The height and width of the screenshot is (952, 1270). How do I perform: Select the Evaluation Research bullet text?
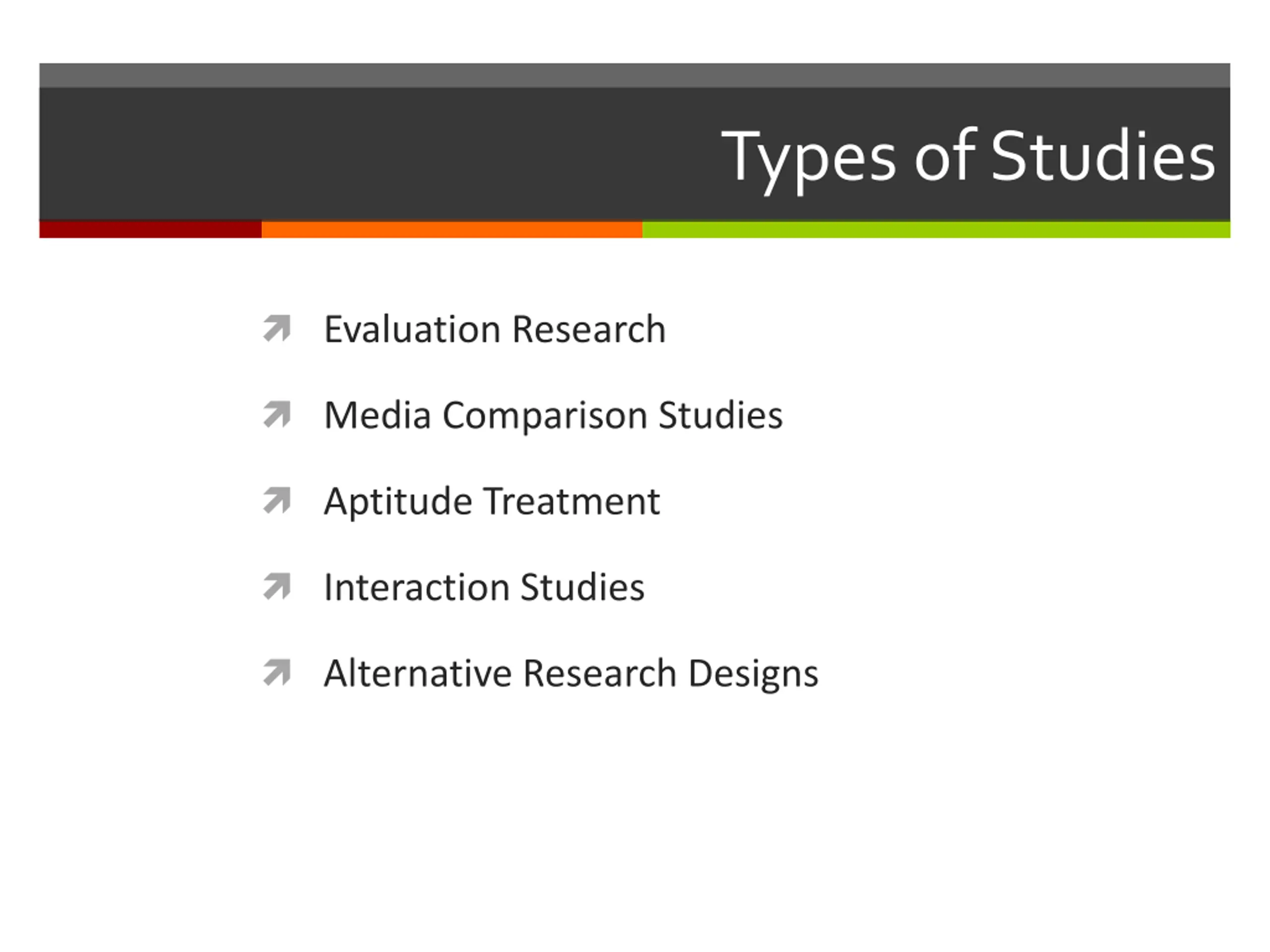coord(495,329)
